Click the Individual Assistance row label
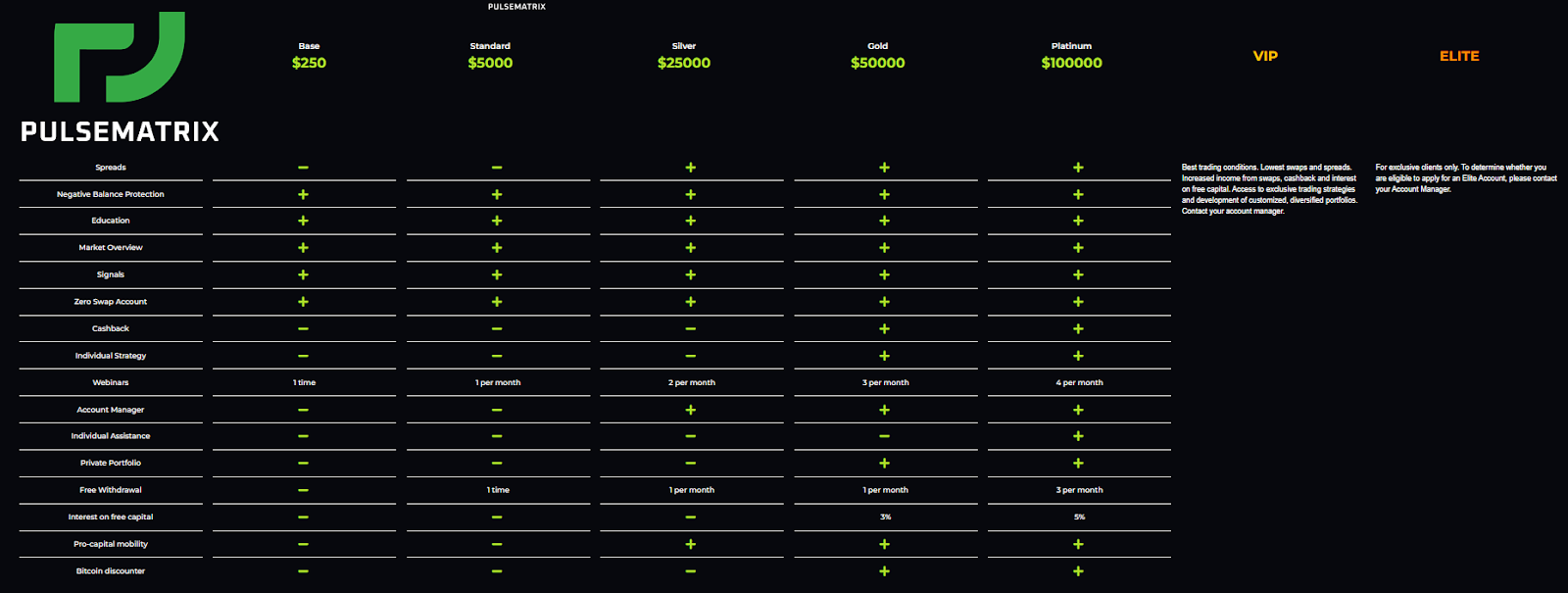The image size is (1568, 593). click(111, 436)
